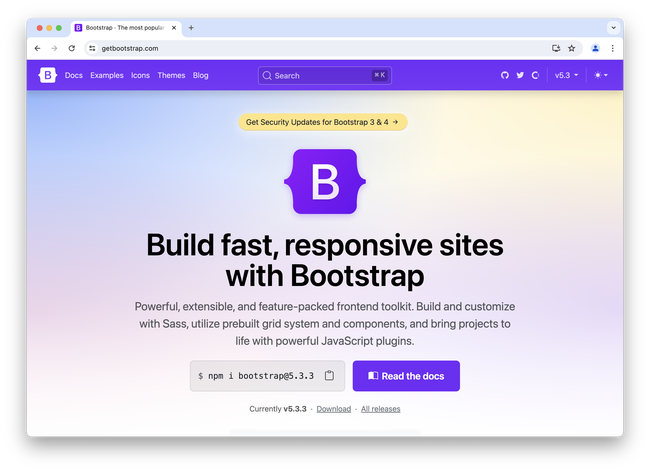This screenshot has width=650, height=472.
Task: Open the v5.3 version dropdown
Action: (566, 75)
